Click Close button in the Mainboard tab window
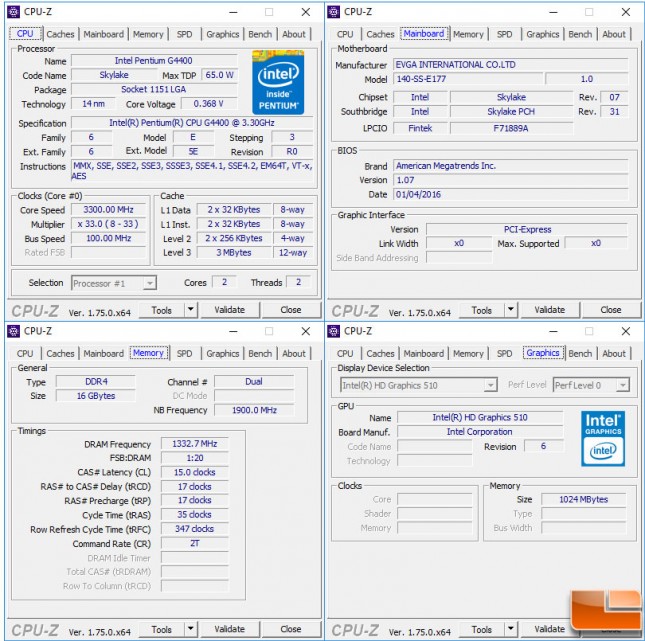645x641 pixels. [611, 310]
